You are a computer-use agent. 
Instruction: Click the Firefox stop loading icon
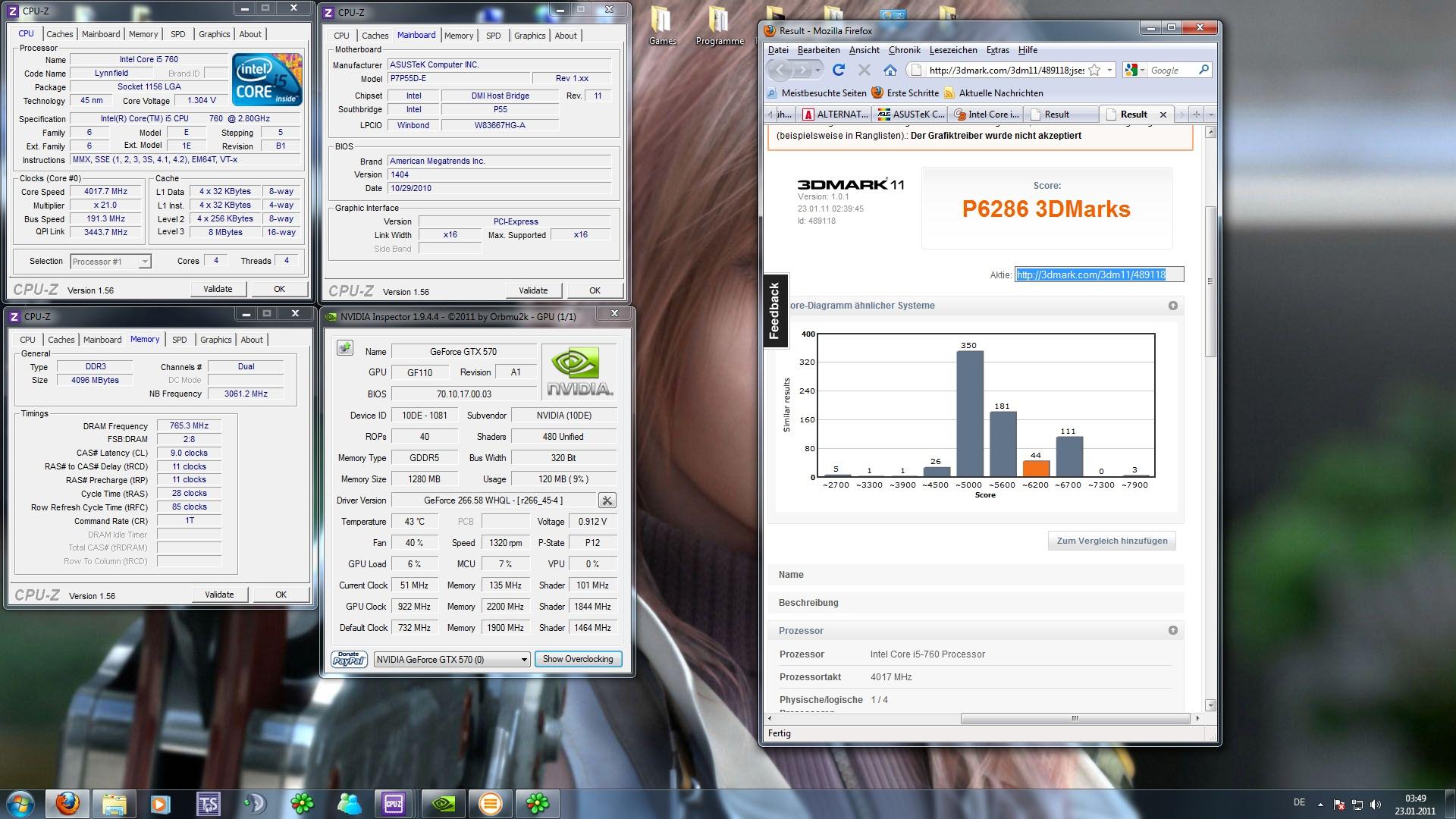tap(864, 70)
